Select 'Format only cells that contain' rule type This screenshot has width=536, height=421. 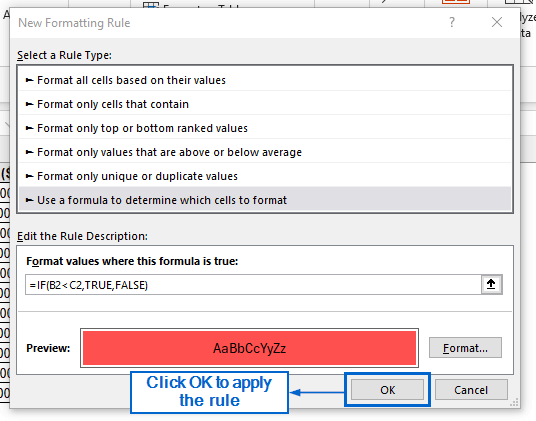click(x=265, y=104)
